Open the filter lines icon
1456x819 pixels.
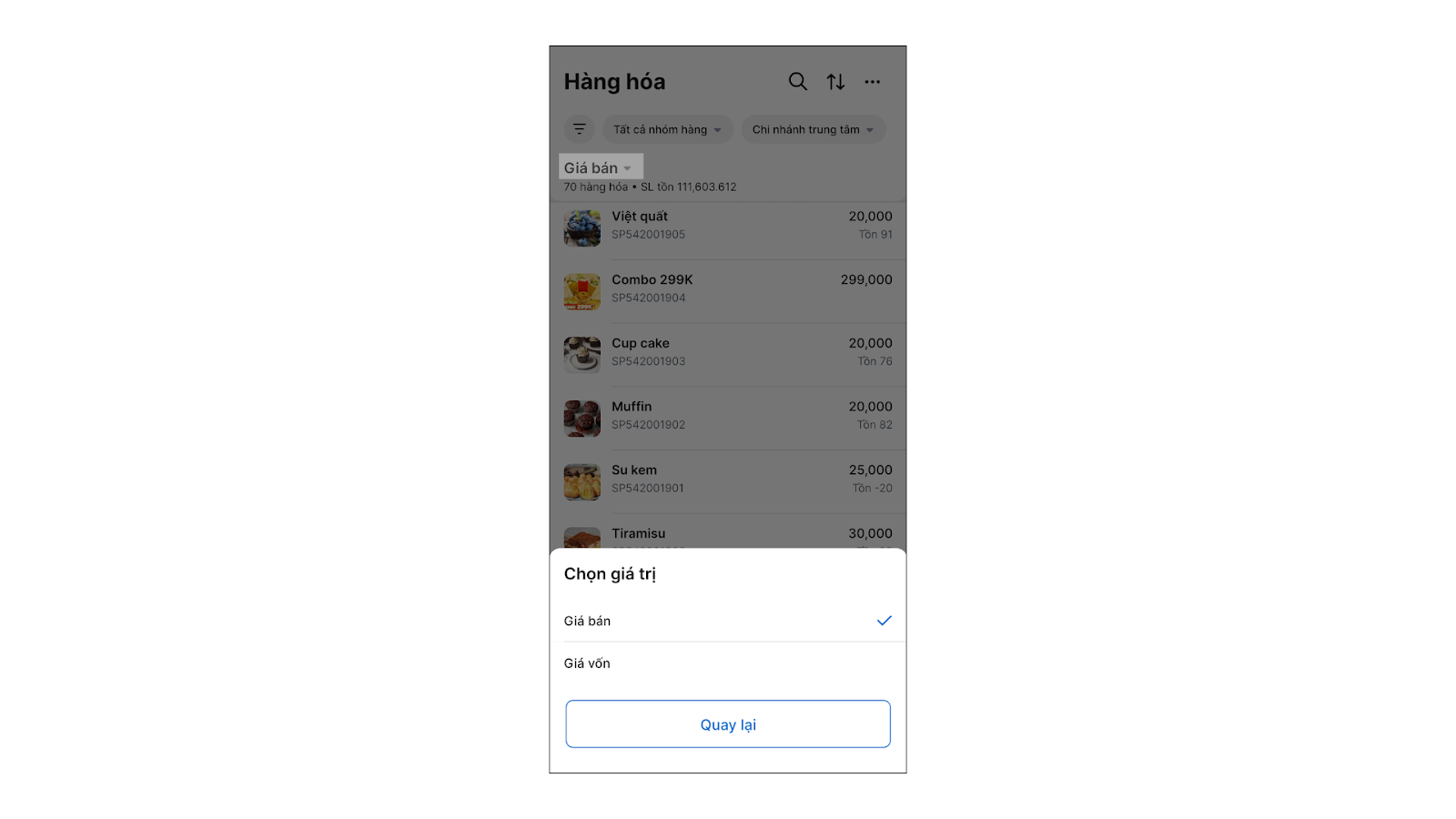point(580,129)
